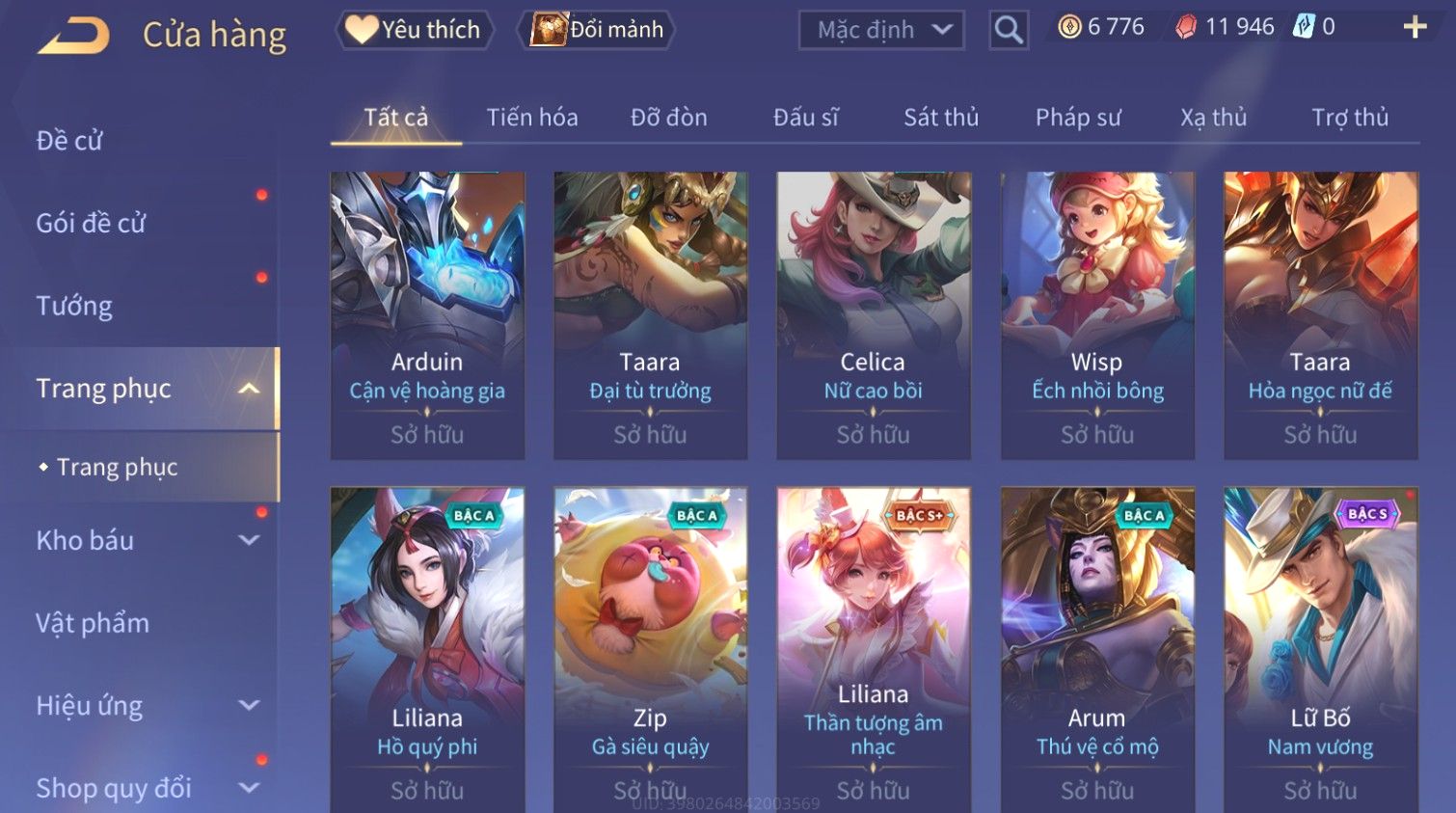Select the Zip Gà siêu quậy skin
Image resolution: width=1456 pixels, height=813 pixels.
pos(650,650)
